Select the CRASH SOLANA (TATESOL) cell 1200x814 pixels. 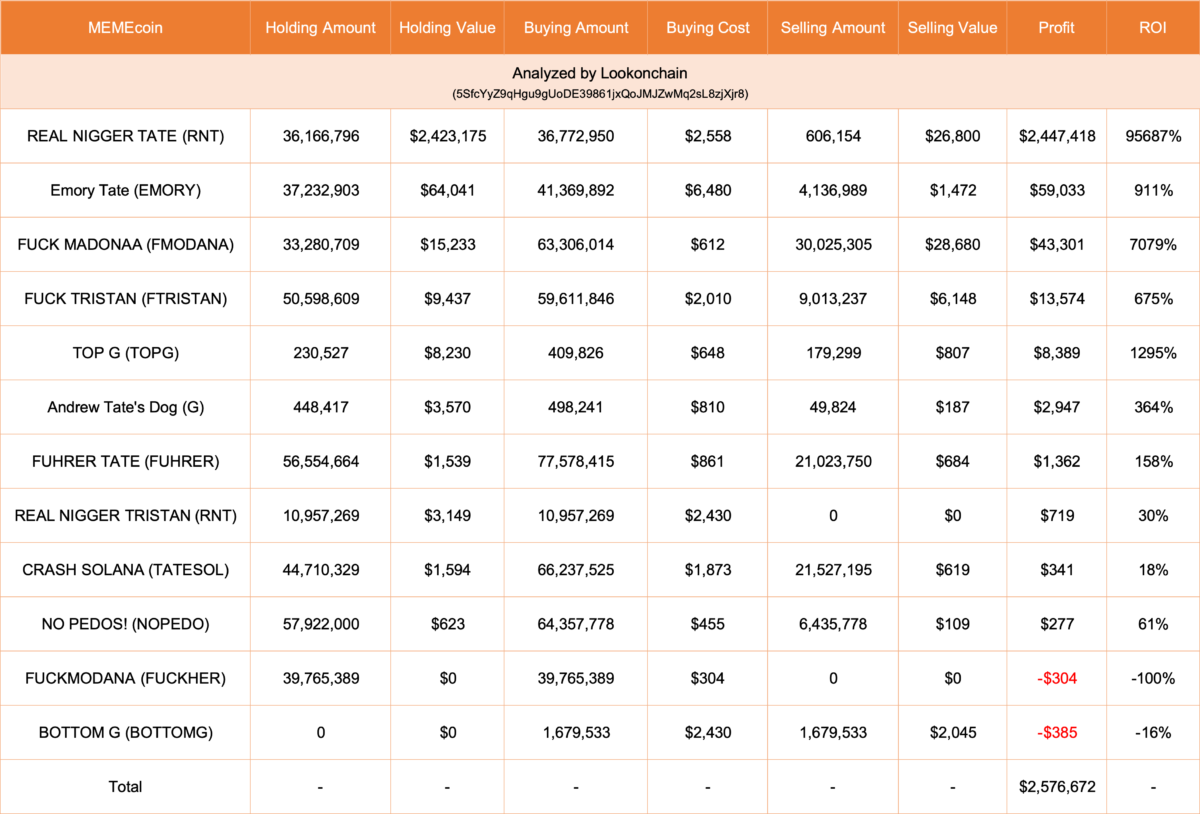(x=125, y=570)
